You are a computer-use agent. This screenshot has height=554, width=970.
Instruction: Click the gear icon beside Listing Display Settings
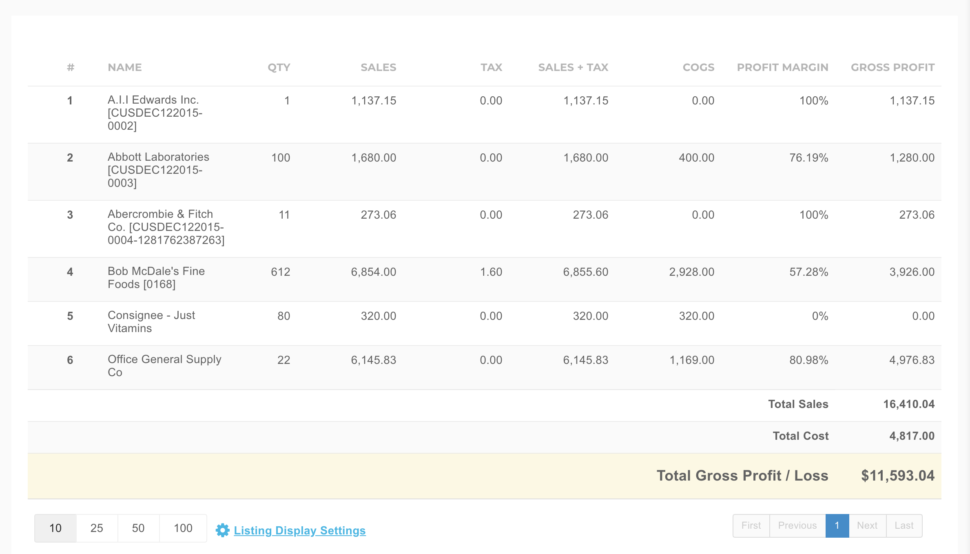(x=222, y=530)
